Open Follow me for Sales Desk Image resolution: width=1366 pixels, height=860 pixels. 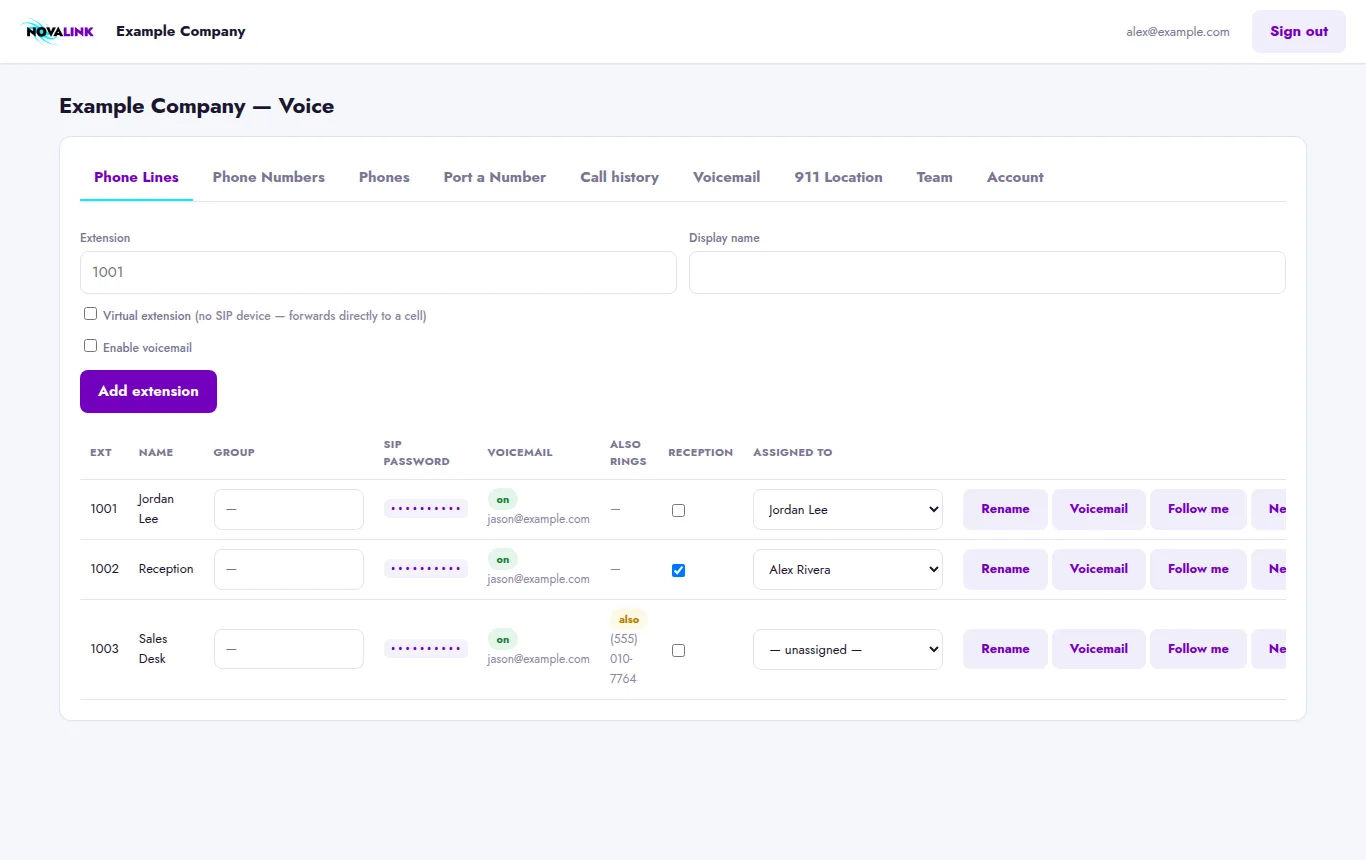pyautogui.click(x=1198, y=649)
